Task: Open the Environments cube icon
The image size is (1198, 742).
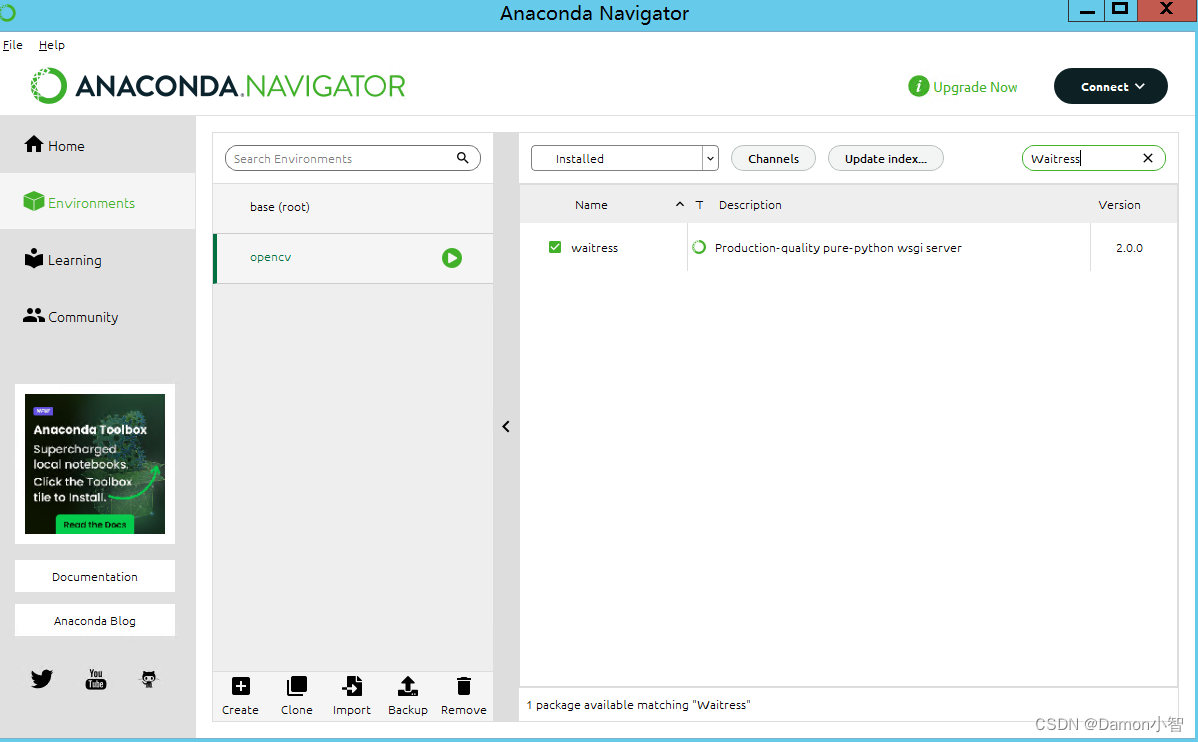Action: [34, 202]
